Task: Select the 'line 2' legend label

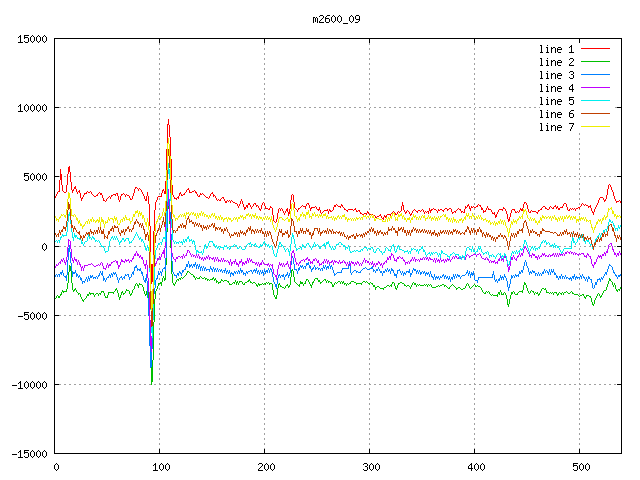Action: 556,62
